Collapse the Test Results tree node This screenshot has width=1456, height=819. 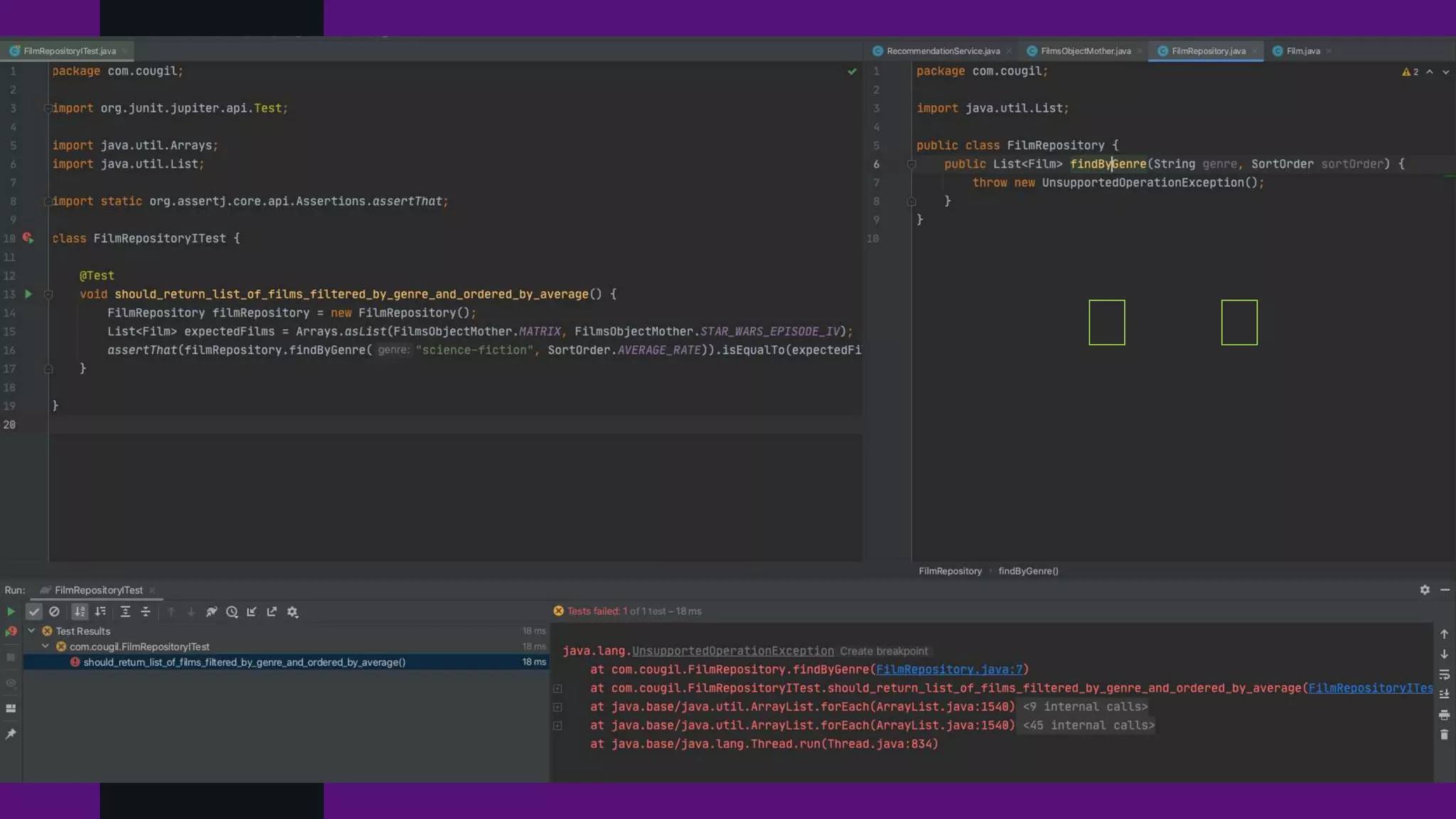[31, 631]
